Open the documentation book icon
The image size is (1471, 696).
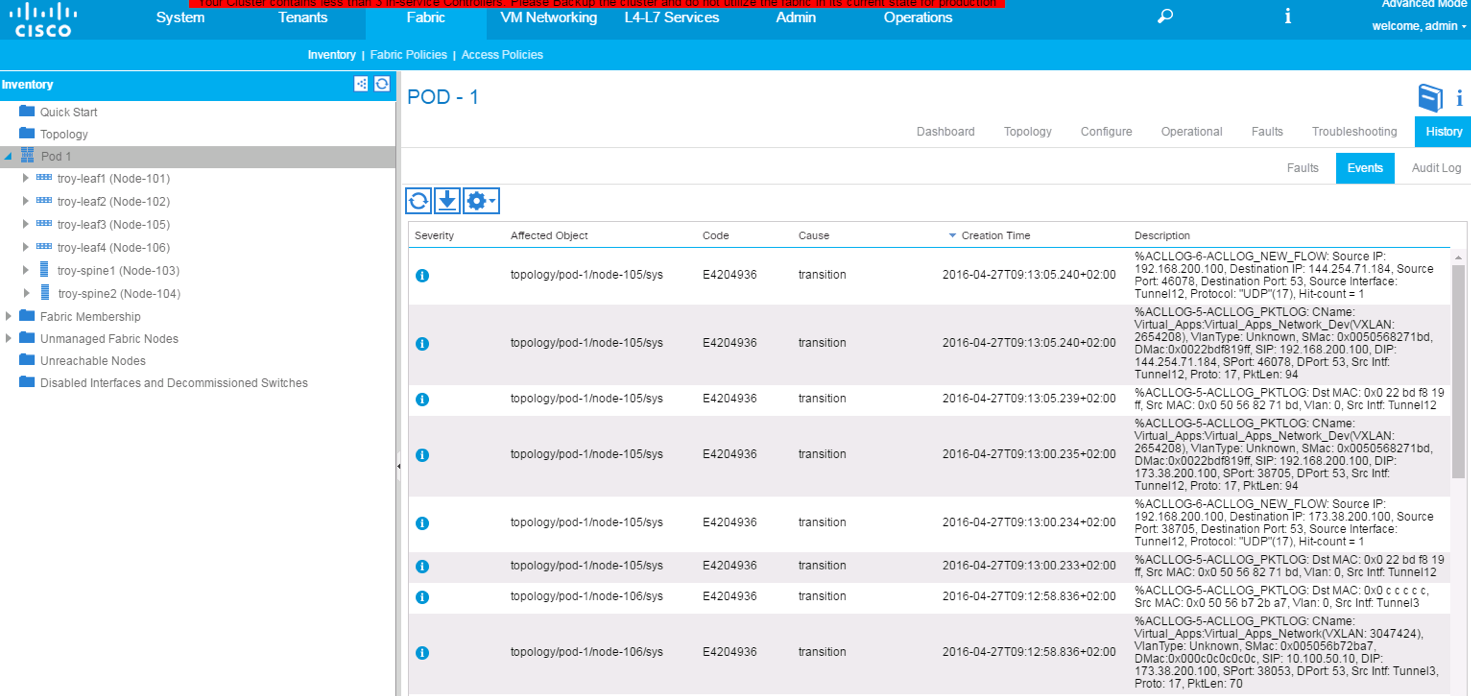click(1431, 97)
